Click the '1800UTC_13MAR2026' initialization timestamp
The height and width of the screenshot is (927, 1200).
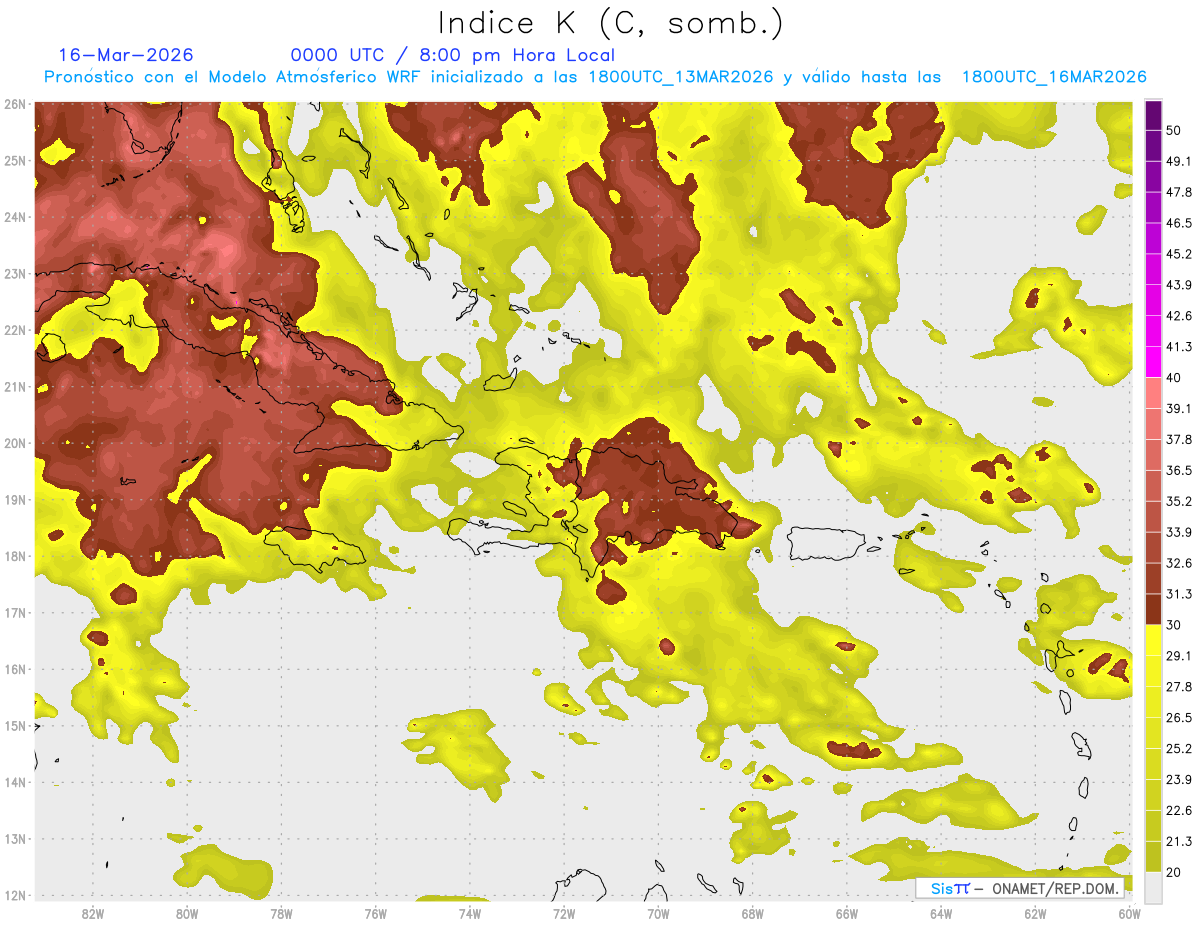[x=681, y=77]
